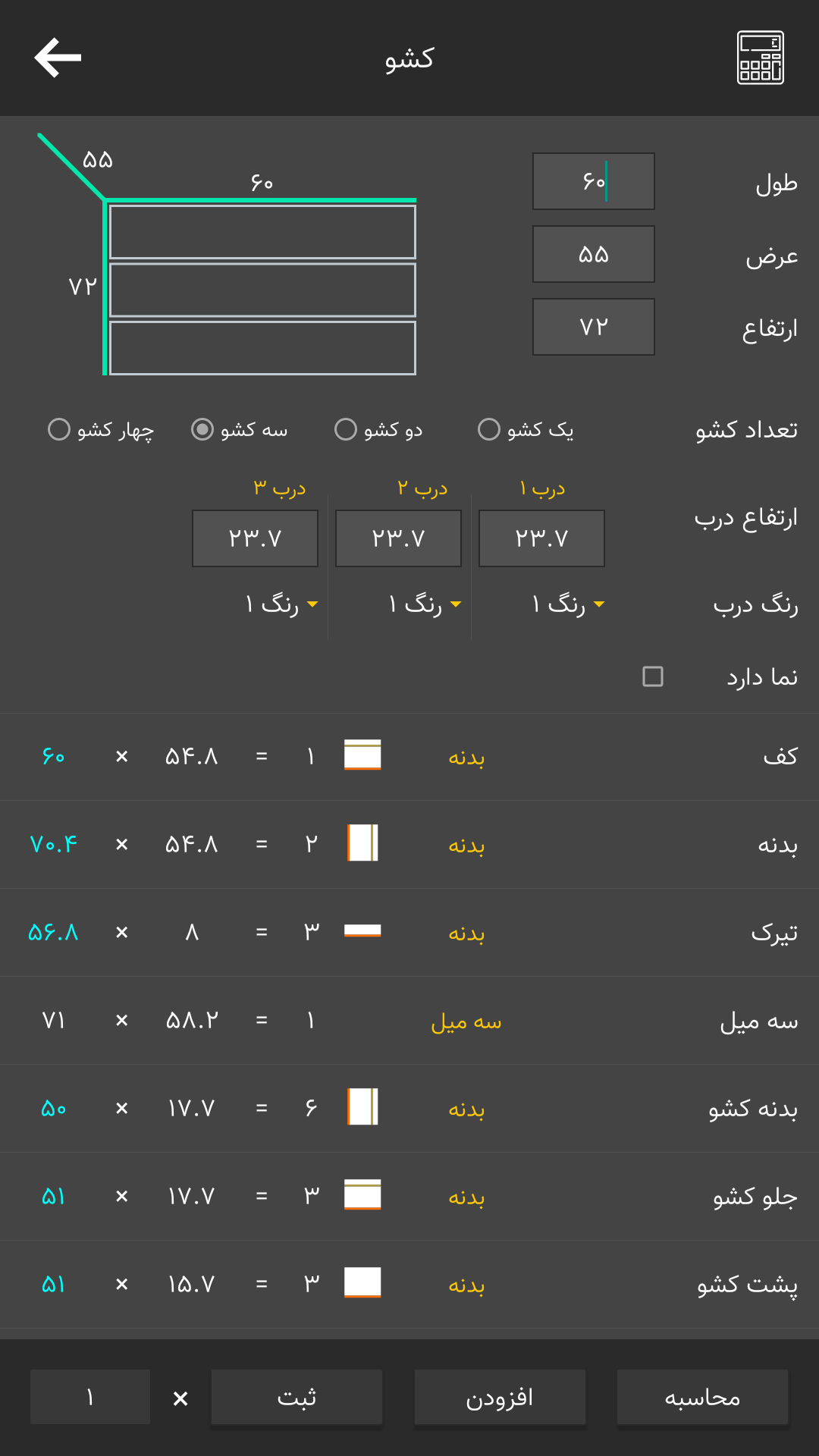Tap the back arrow icon
The image size is (819, 1456).
58,58
